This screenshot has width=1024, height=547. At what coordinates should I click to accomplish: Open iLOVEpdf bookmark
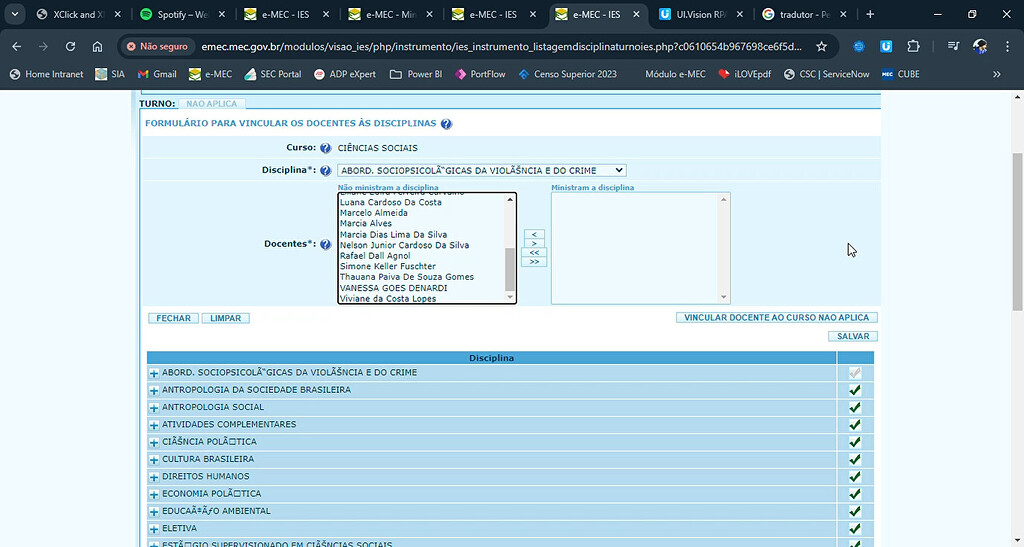[x=745, y=74]
